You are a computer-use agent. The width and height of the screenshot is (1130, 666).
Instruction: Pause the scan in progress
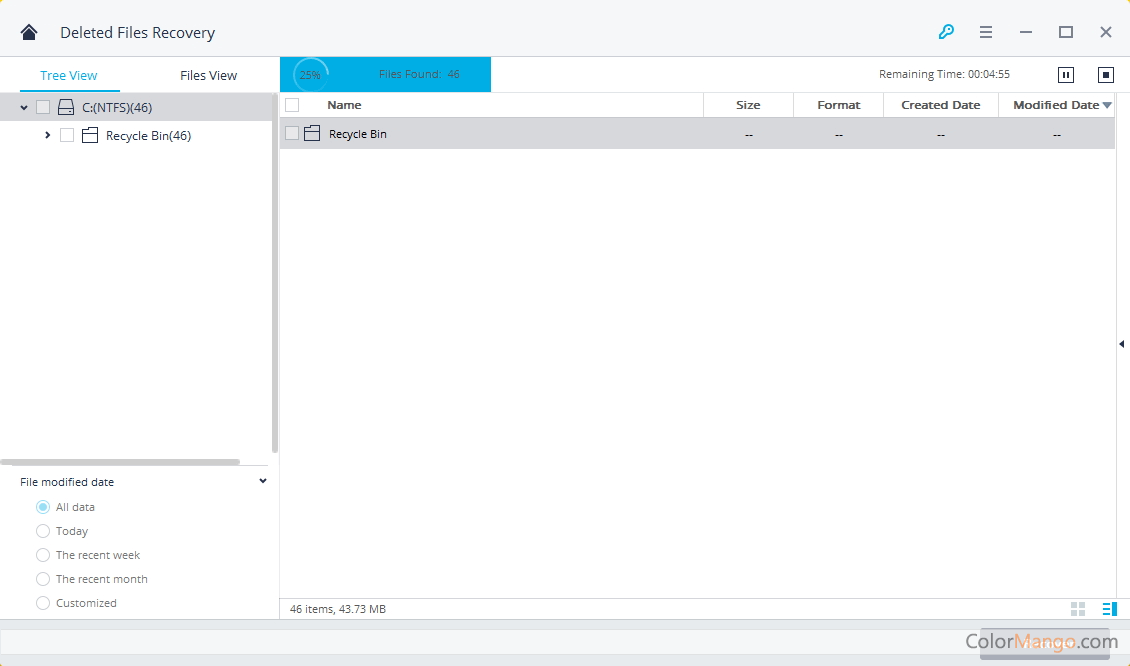click(1066, 75)
